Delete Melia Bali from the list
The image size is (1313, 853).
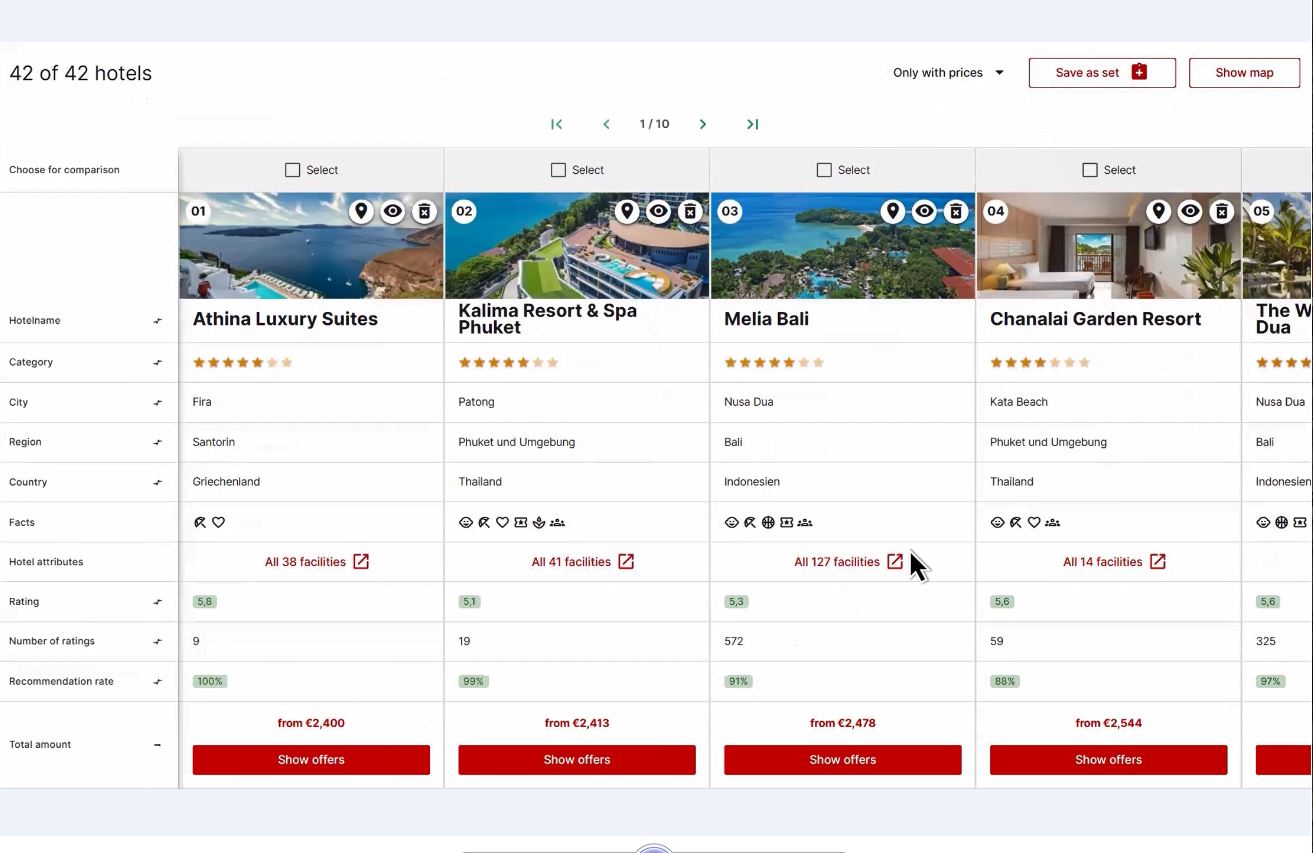[x=957, y=211]
